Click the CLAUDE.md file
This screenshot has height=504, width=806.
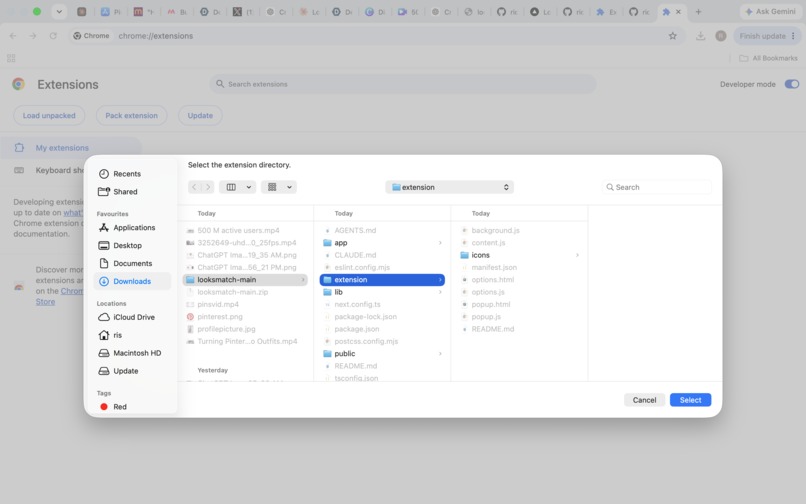[355, 255]
